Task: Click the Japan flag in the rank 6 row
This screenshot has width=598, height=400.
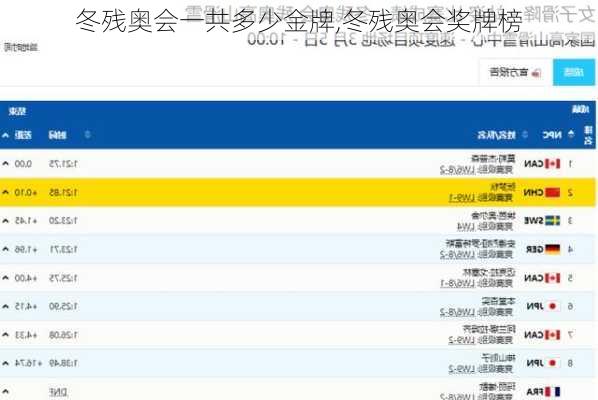Action: coord(552,306)
